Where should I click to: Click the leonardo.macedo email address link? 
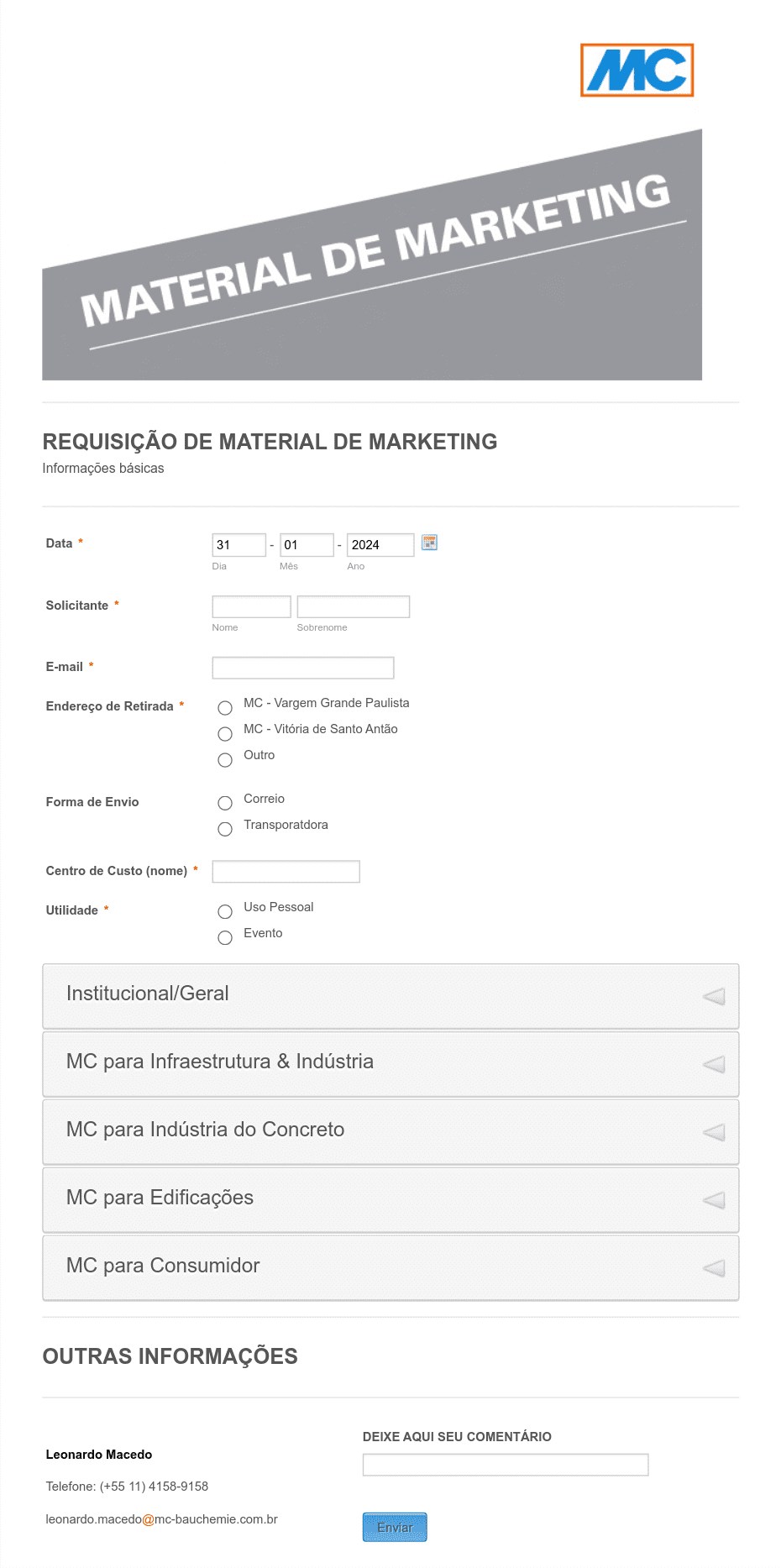(161, 1519)
